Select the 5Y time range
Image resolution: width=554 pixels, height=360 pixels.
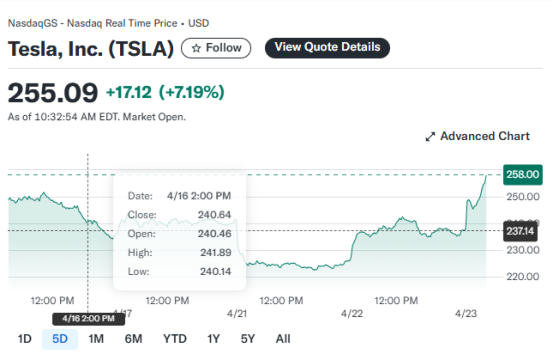coord(248,339)
